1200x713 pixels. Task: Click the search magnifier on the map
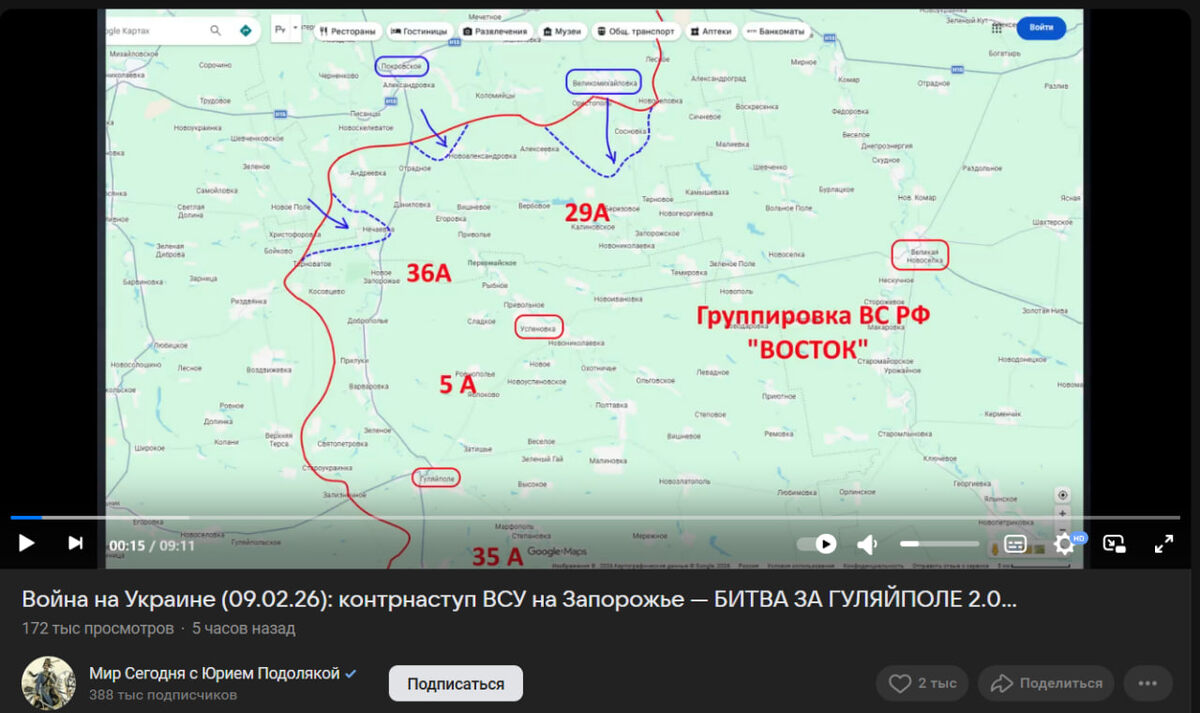coord(213,30)
